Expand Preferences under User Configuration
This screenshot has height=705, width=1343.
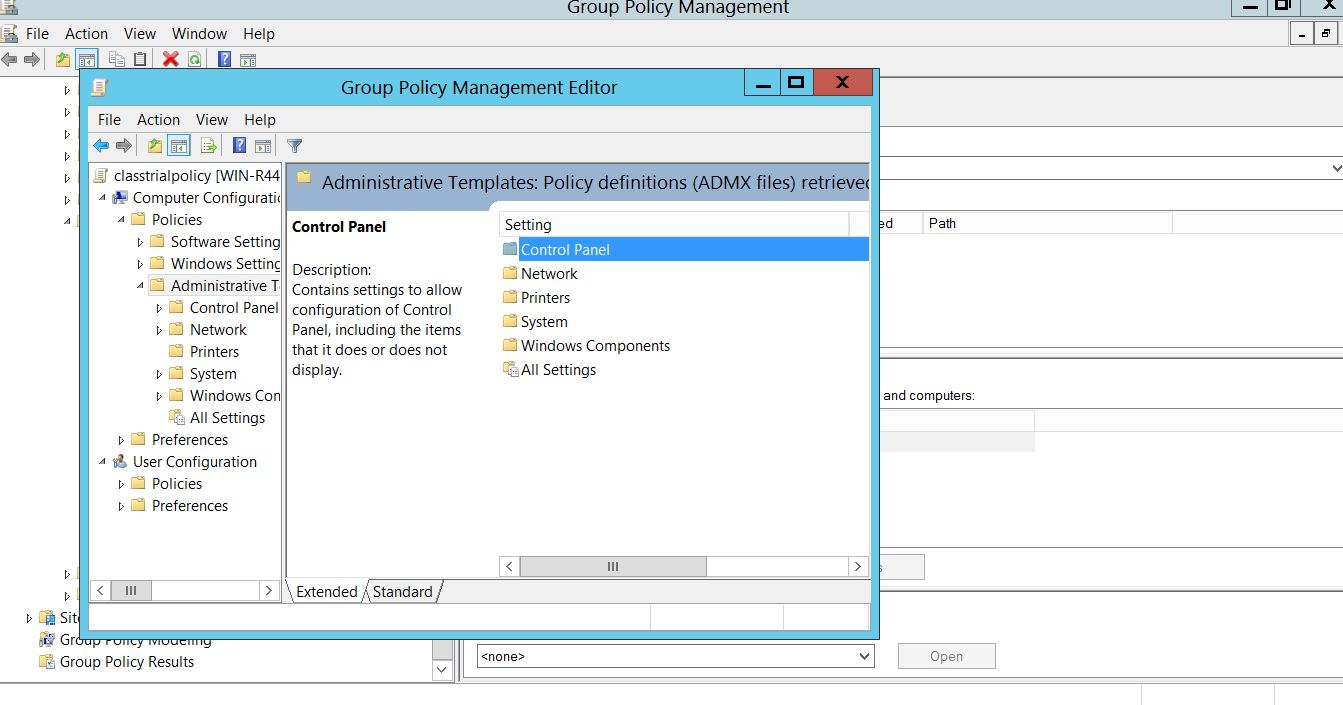point(122,506)
